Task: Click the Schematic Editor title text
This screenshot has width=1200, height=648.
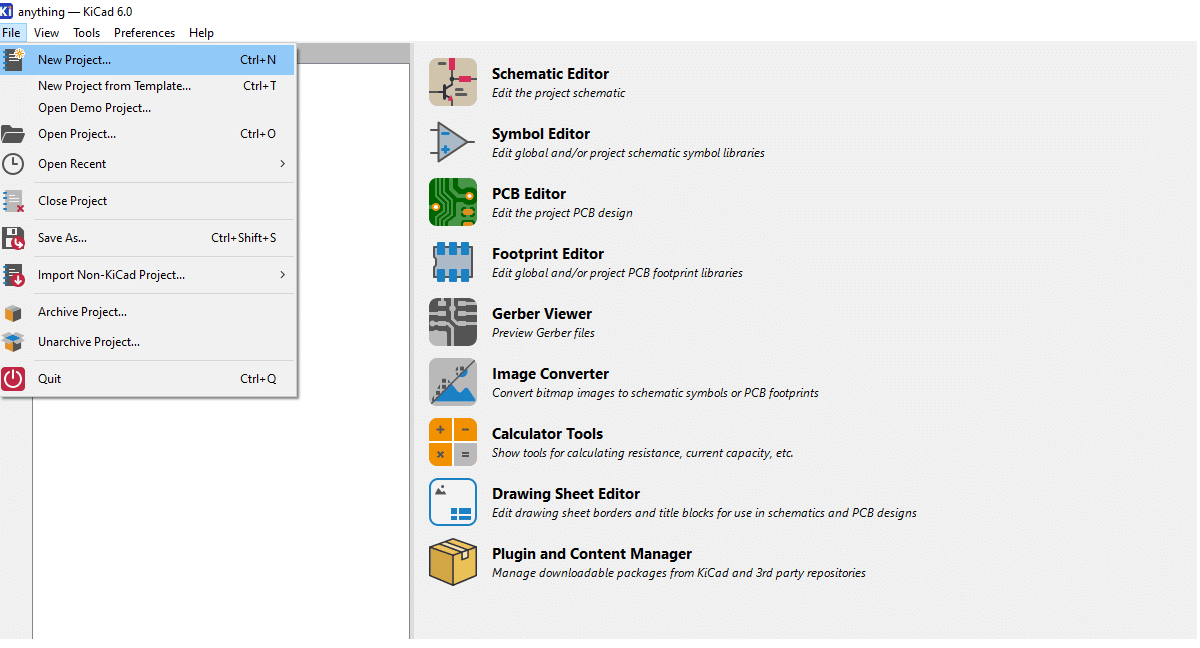Action: [x=550, y=74]
